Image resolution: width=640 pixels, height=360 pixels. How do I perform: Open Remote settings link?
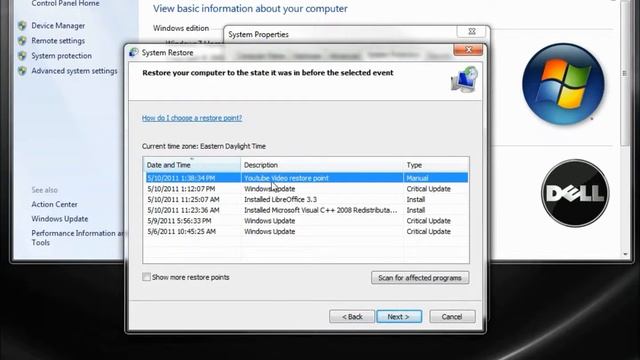(58, 41)
